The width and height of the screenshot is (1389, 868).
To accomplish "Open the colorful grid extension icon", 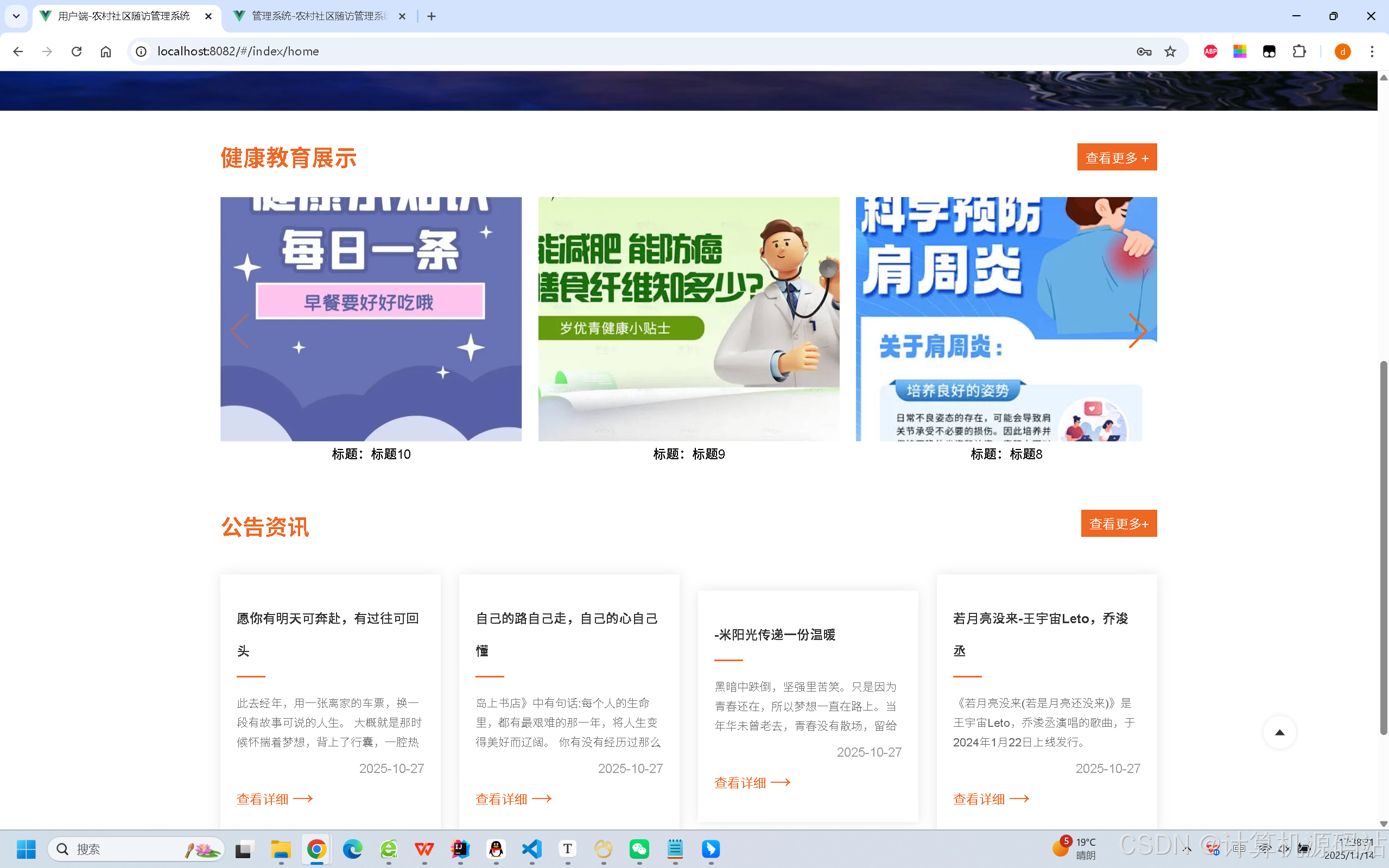I will tap(1240, 52).
